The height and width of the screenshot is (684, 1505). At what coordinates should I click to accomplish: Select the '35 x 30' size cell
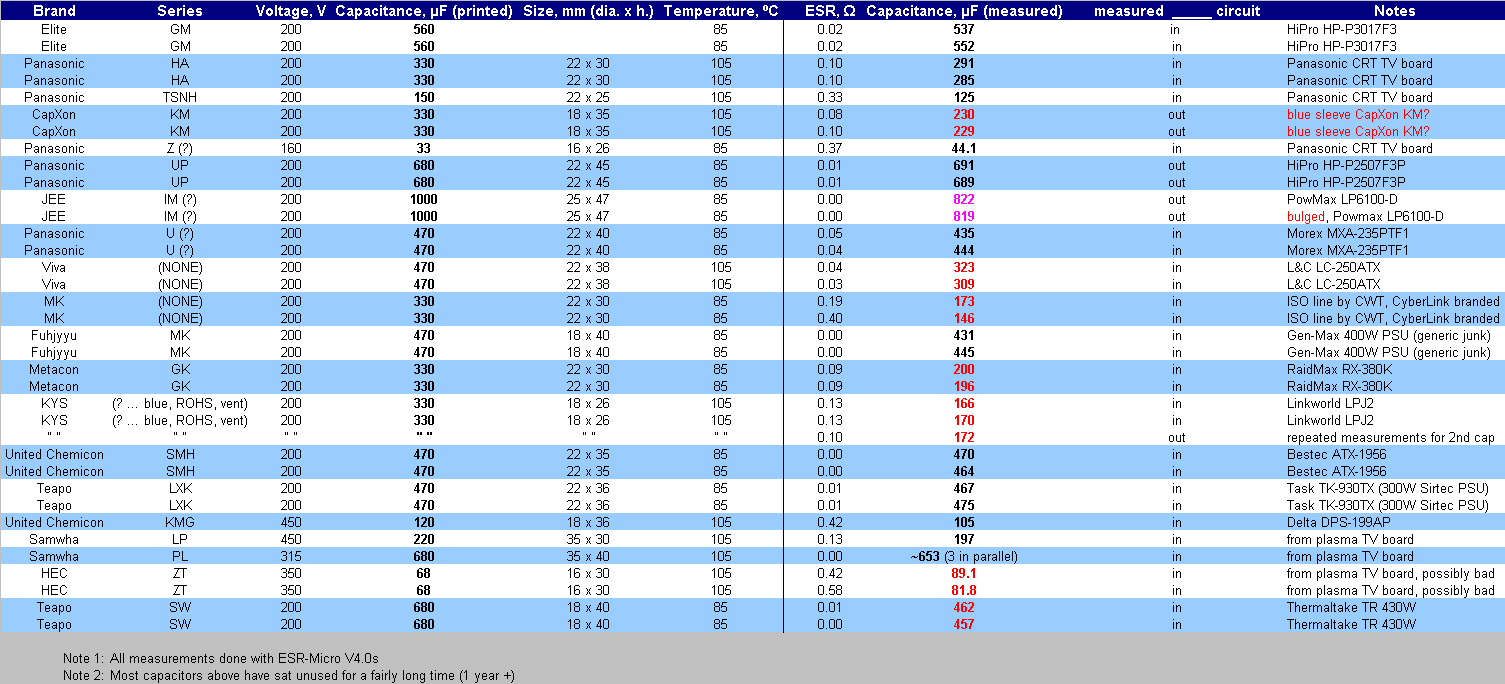pos(588,539)
